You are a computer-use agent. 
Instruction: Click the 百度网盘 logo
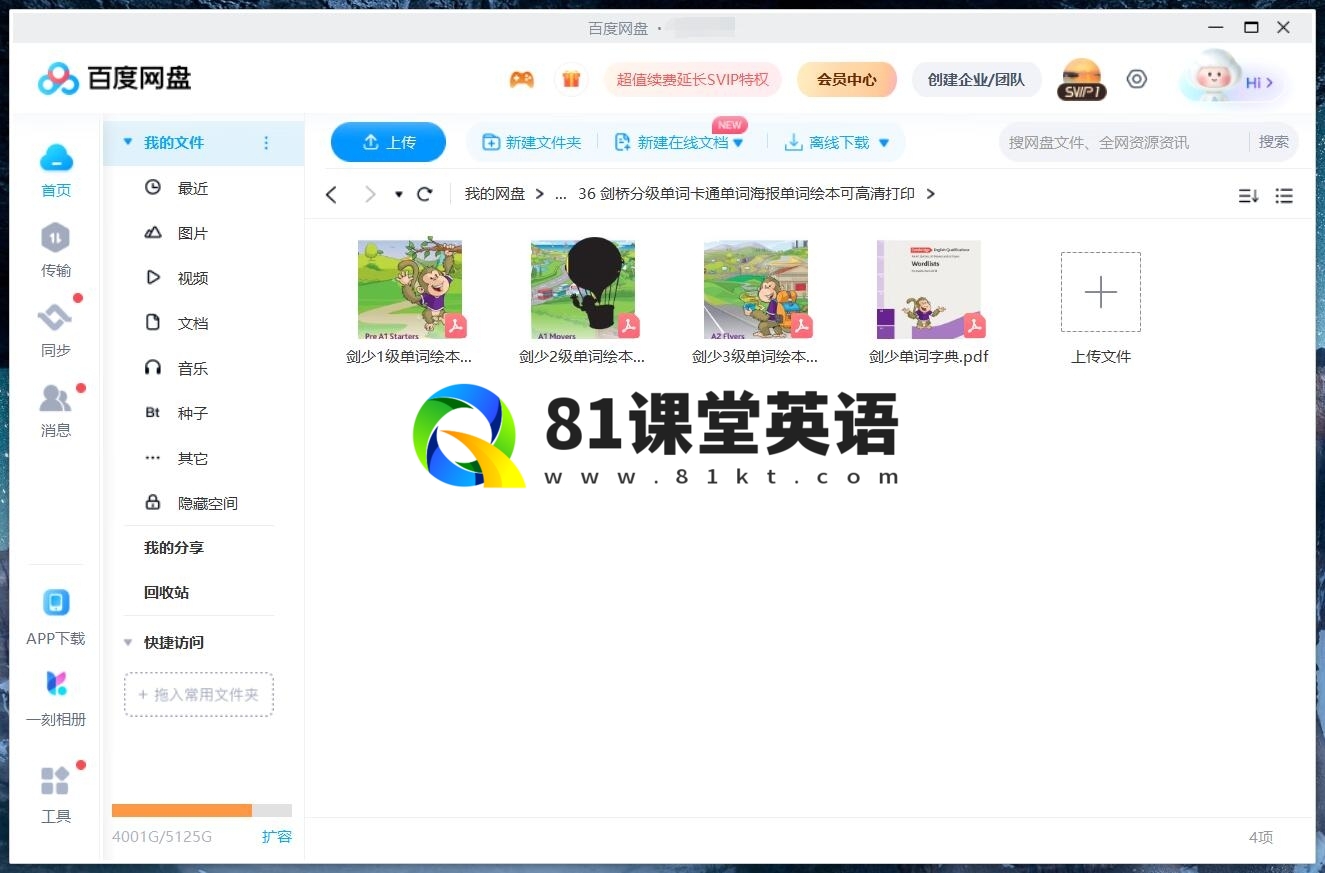click(115, 78)
